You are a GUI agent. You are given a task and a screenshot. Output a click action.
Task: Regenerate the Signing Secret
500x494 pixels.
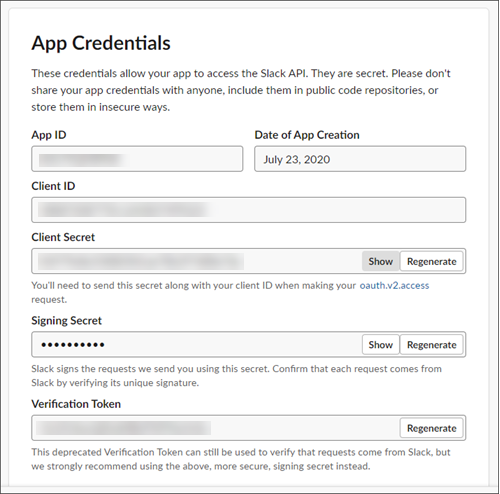pos(431,345)
